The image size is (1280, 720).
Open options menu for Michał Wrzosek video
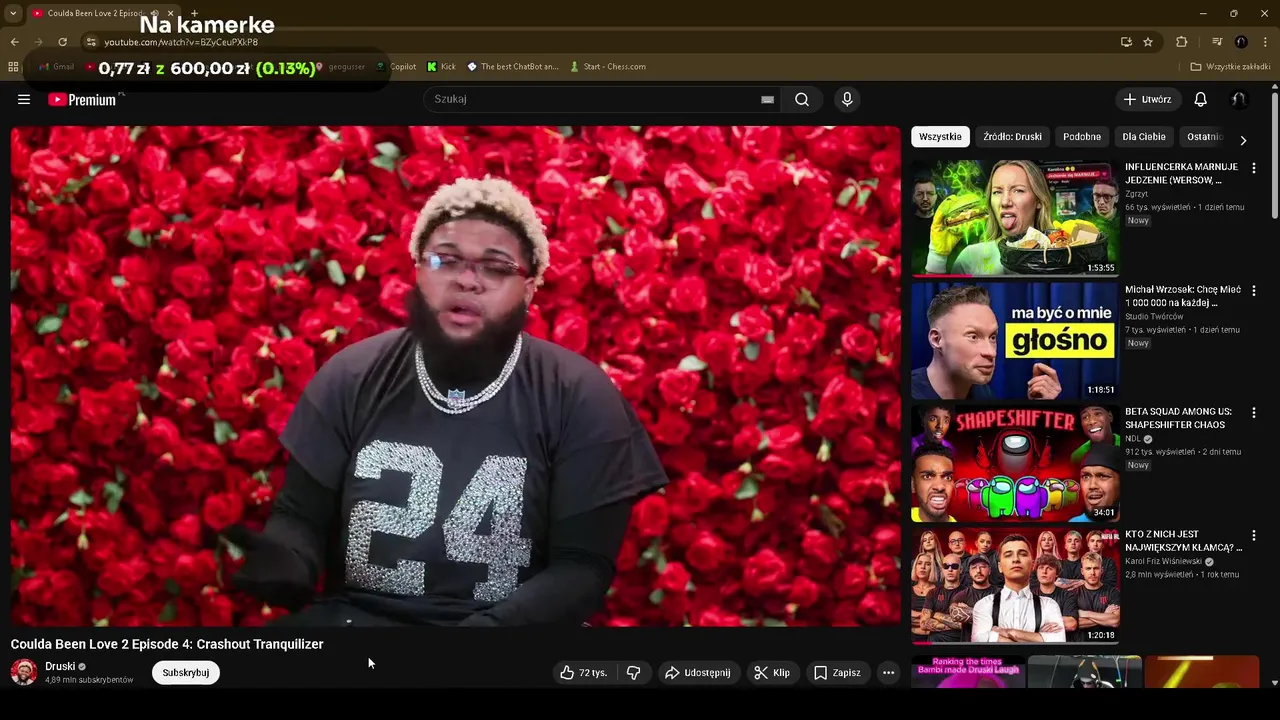1253,291
